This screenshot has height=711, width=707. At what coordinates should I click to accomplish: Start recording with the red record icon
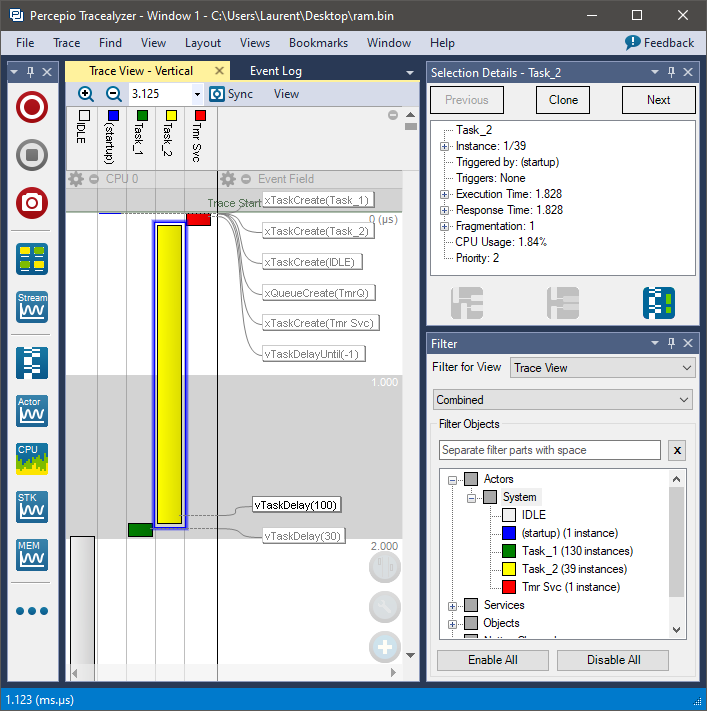click(x=32, y=107)
